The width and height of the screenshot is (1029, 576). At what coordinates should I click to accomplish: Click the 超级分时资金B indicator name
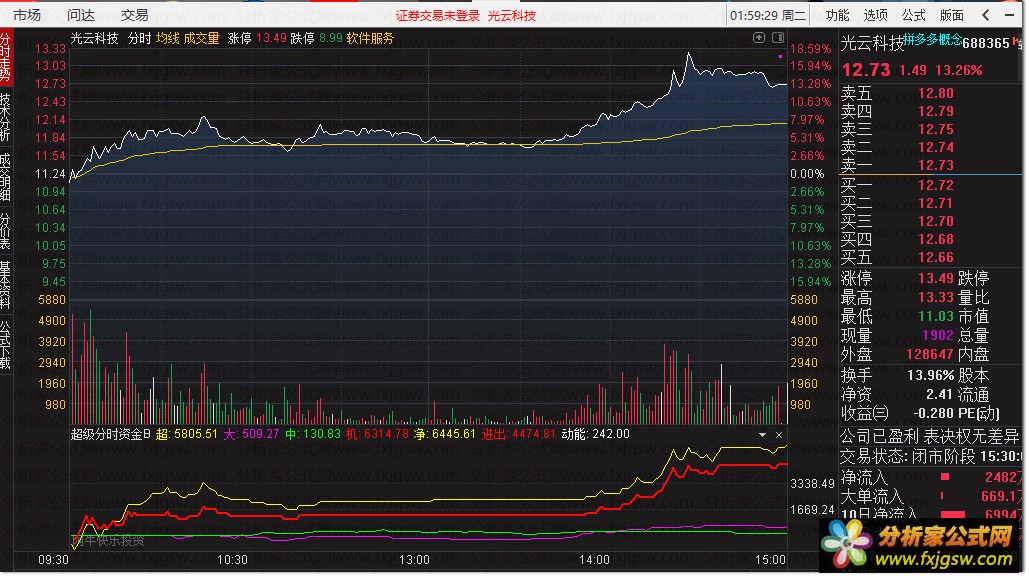click(110, 434)
